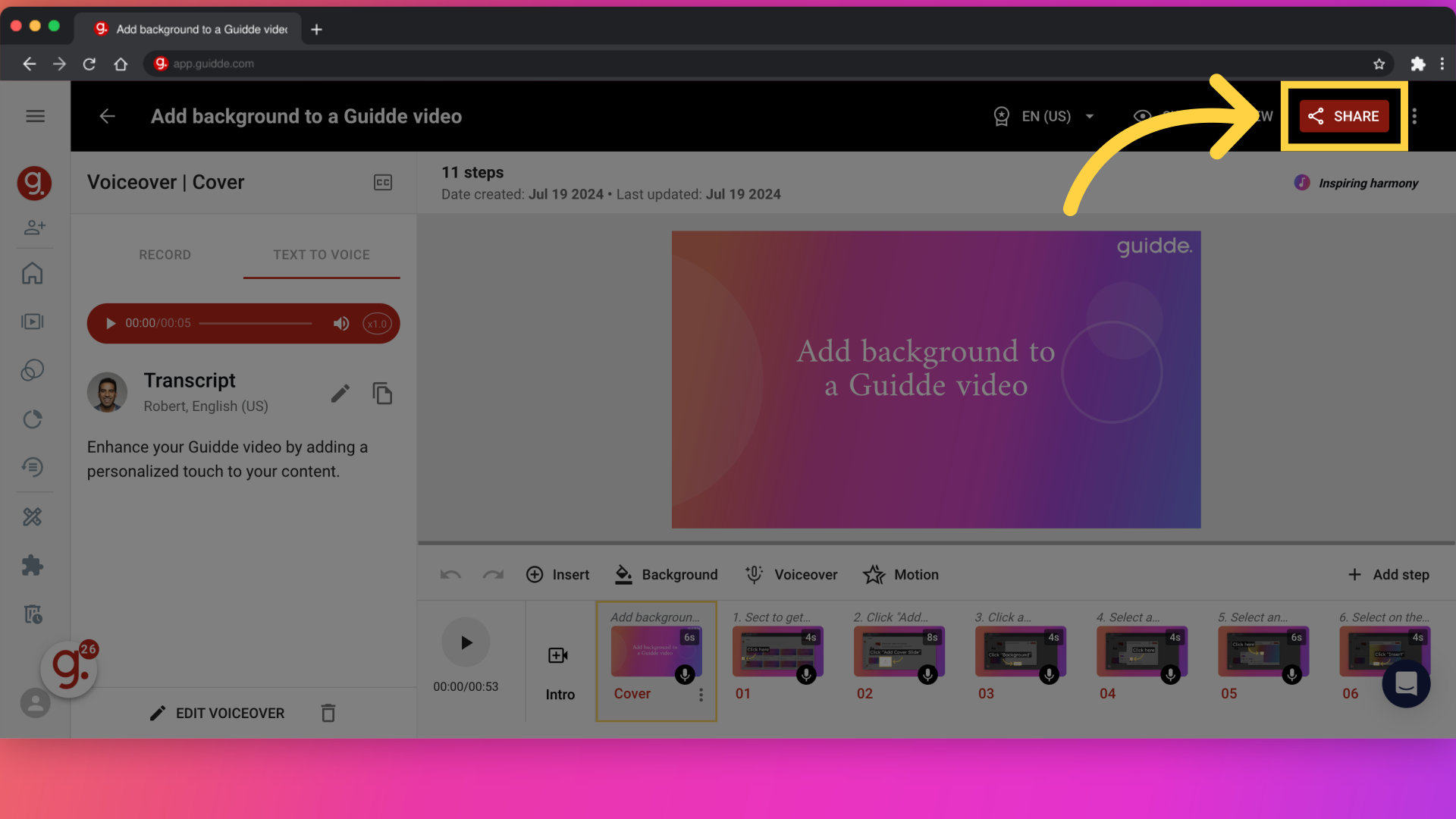Viewport: 1456px width, 819px height.
Task: Select the Cover step thumbnail
Action: pos(656,651)
